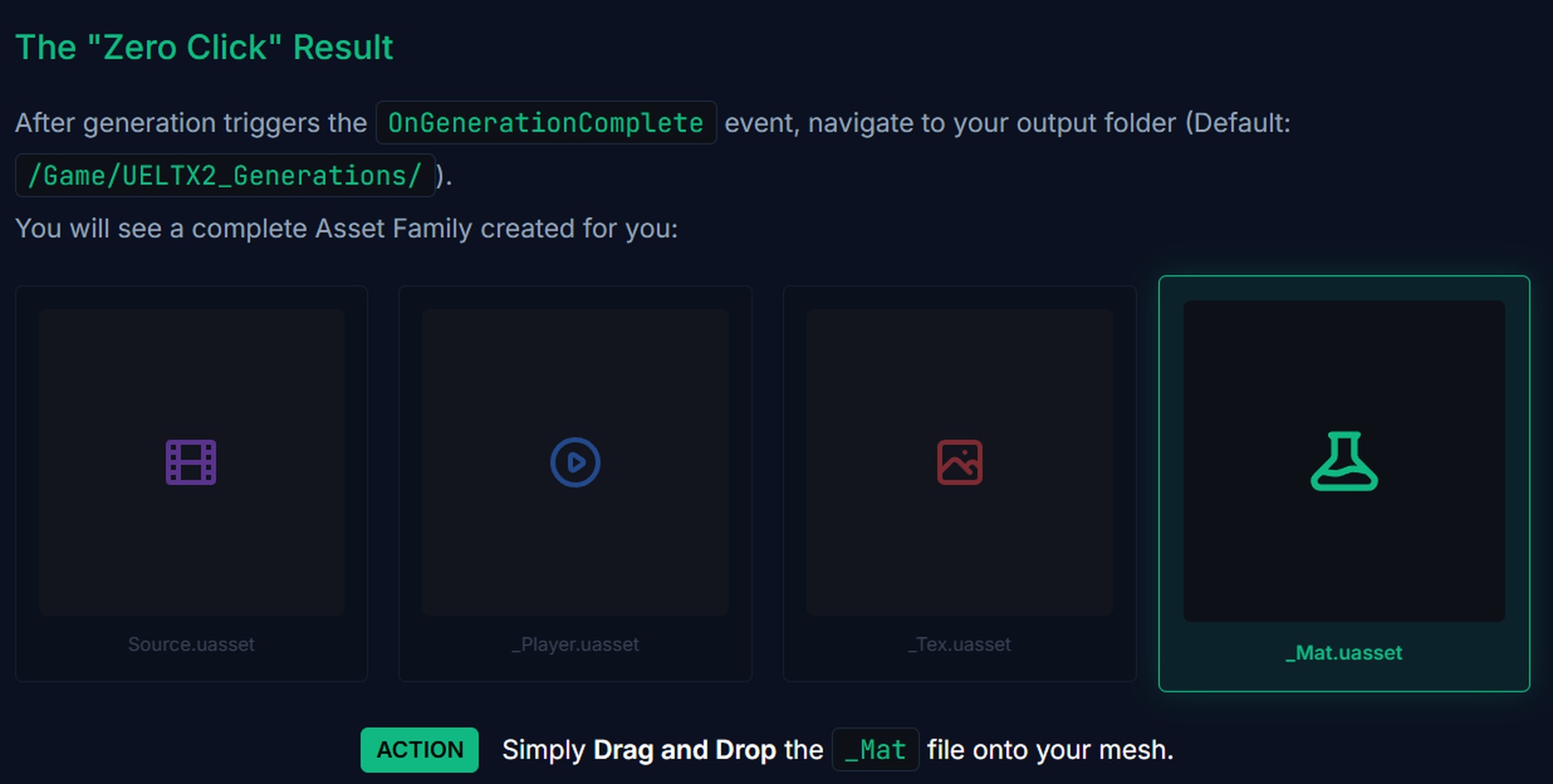Click the green flask material icon
Screen dimensions: 1553x784
1344,461
